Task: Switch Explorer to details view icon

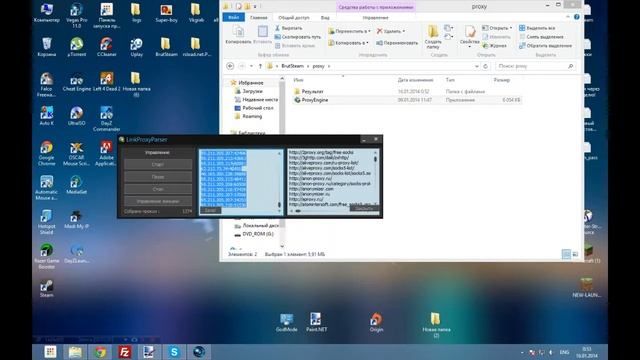Action: (566, 254)
